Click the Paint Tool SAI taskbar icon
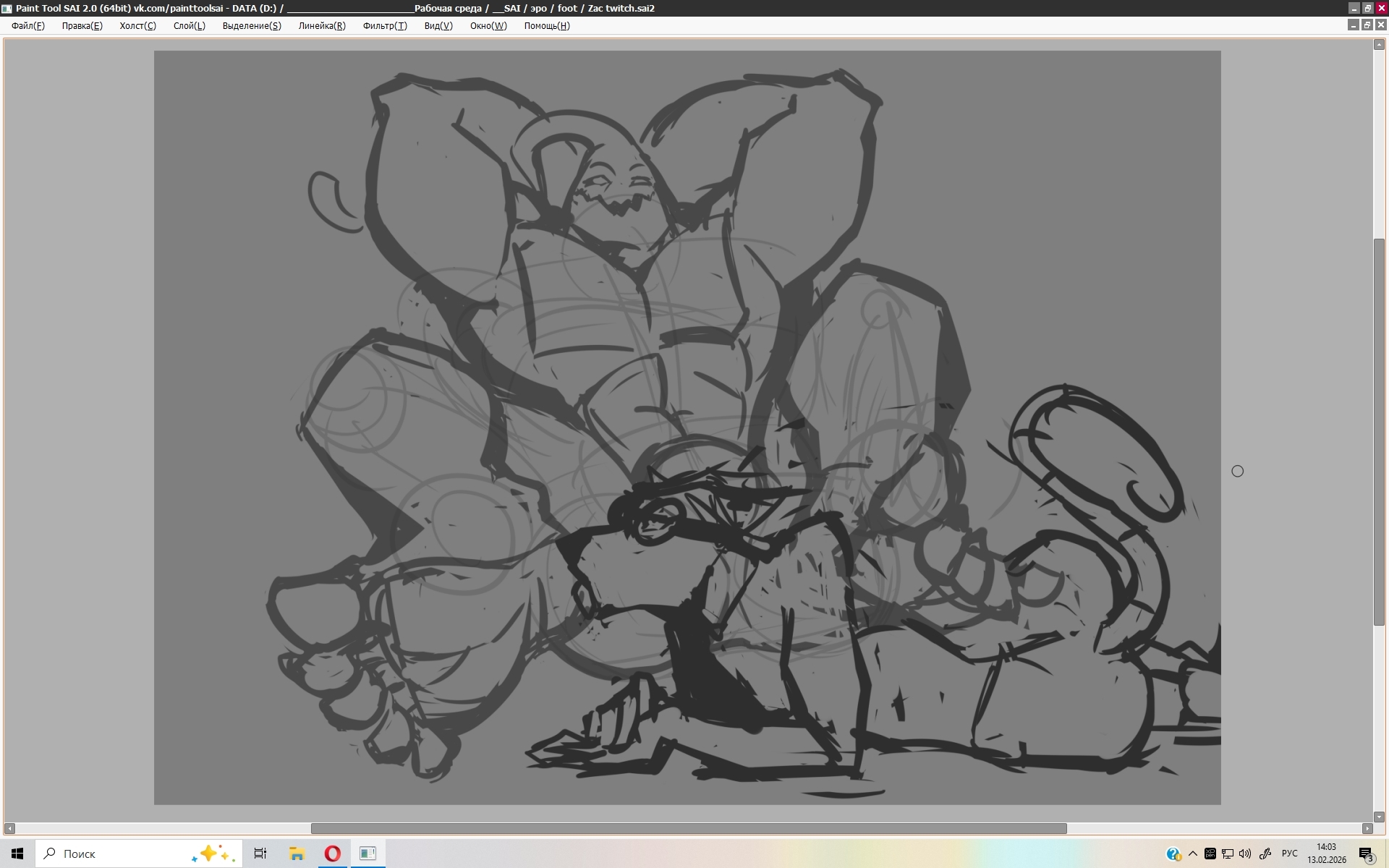This screenshot has height=868, width=1389. [x=368, y=854]
